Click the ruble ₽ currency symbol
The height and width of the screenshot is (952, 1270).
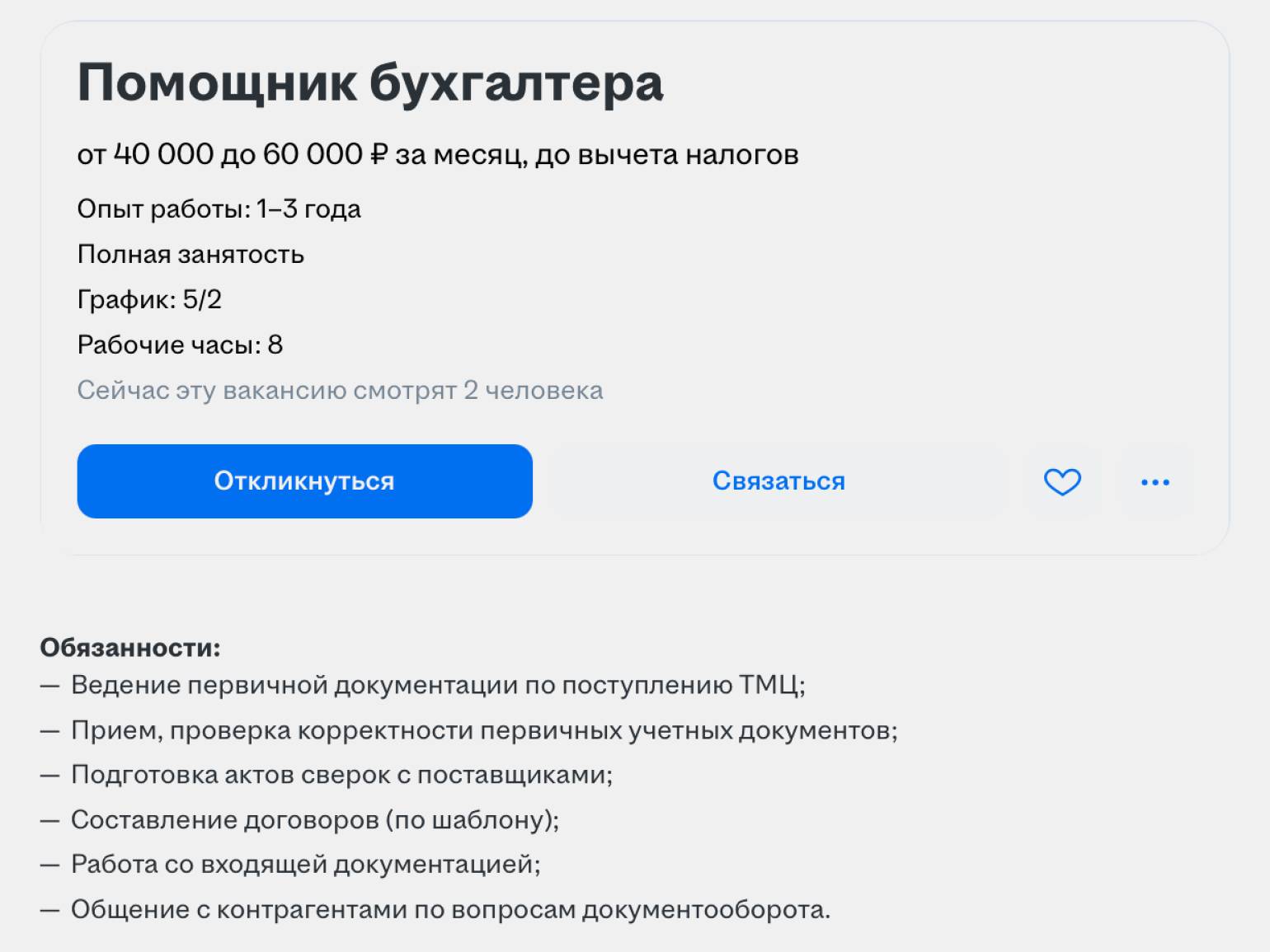(x=379, y=155)
